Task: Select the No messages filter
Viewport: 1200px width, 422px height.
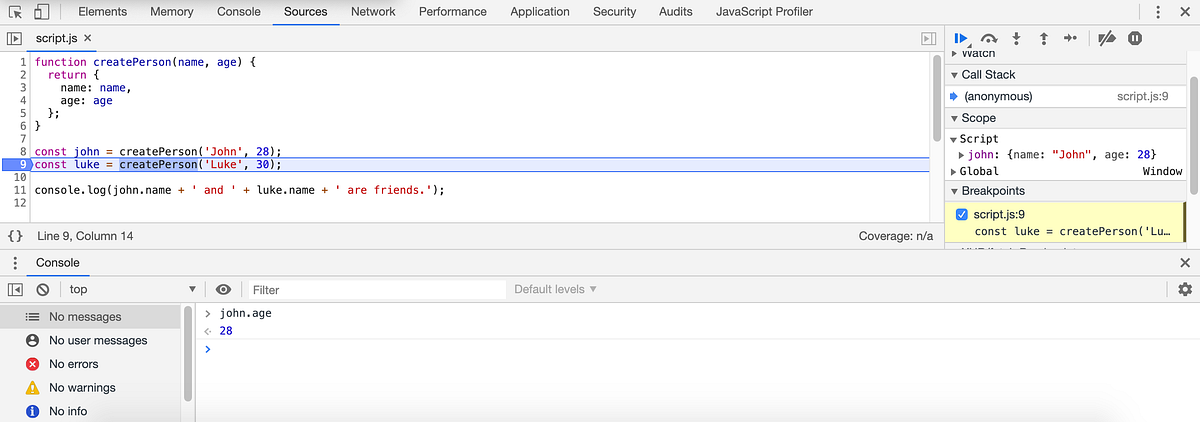Action: [x=91, y=317]
